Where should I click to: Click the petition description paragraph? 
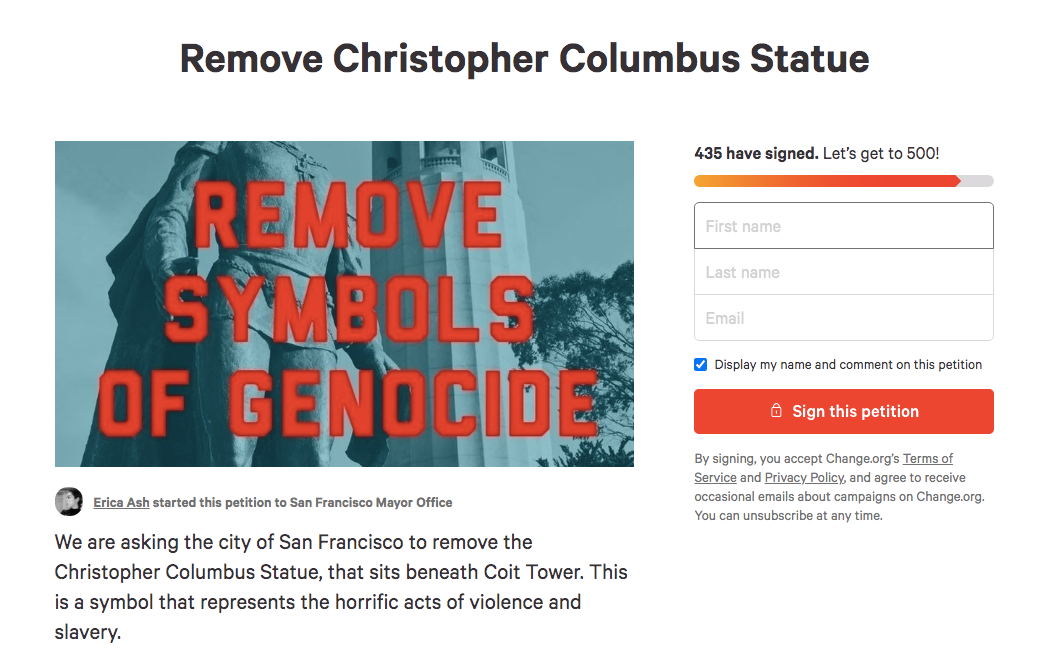tap(340, 587)
